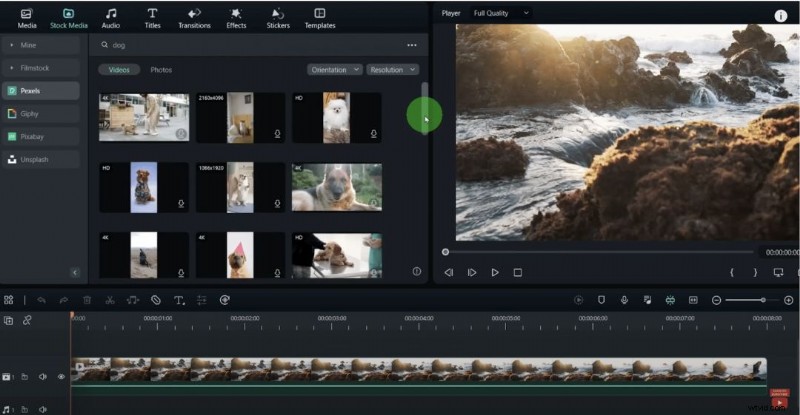Open the Resolution dropdown

coord(392,70)
